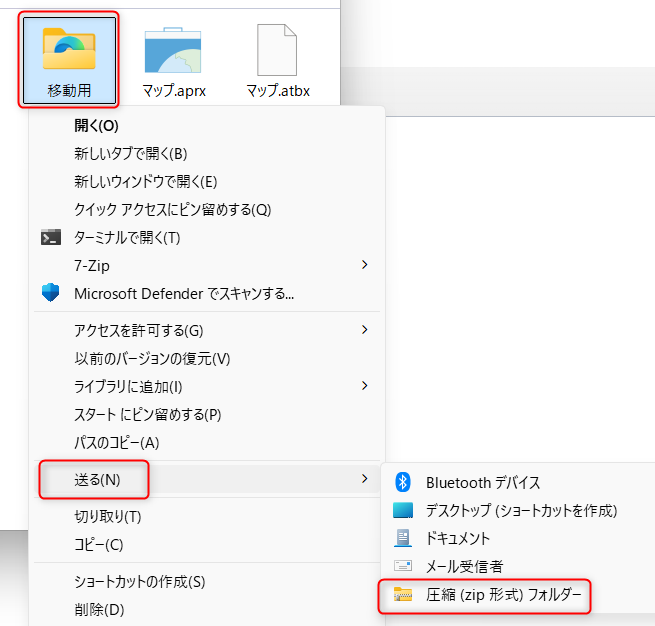The width and height of the screenshot is (655, 626).
Task: Choose 開く(O) from context menu
Action: (96, 126)
